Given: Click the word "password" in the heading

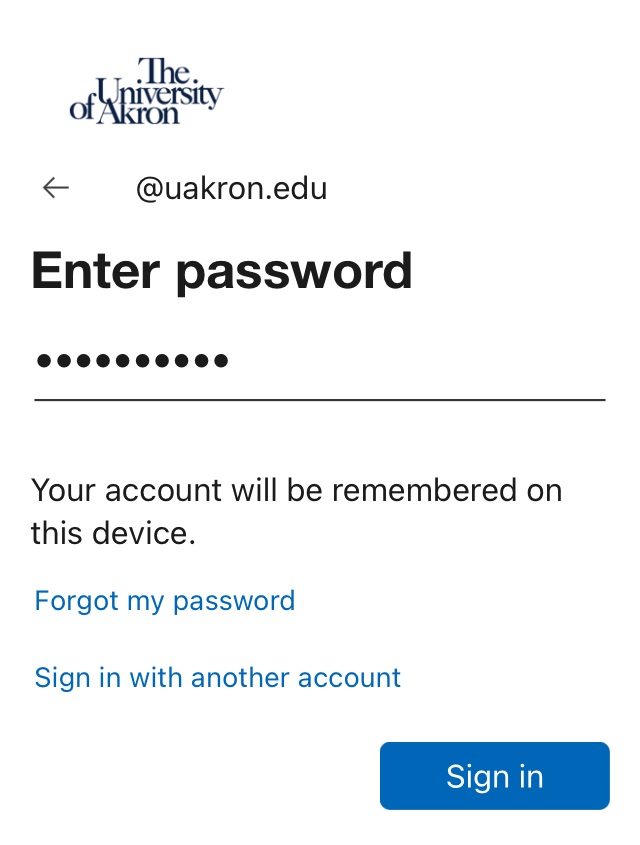Looking at the screenshot, I should [x=294, y=274].
